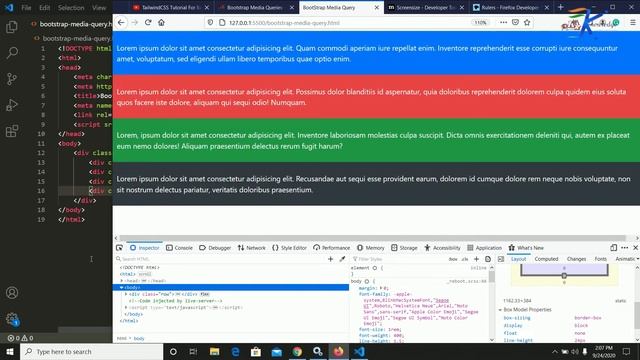This screenshot has height=360, width=640.
Task: Switch to Network tab in DevTools
Action: [251, 248]
